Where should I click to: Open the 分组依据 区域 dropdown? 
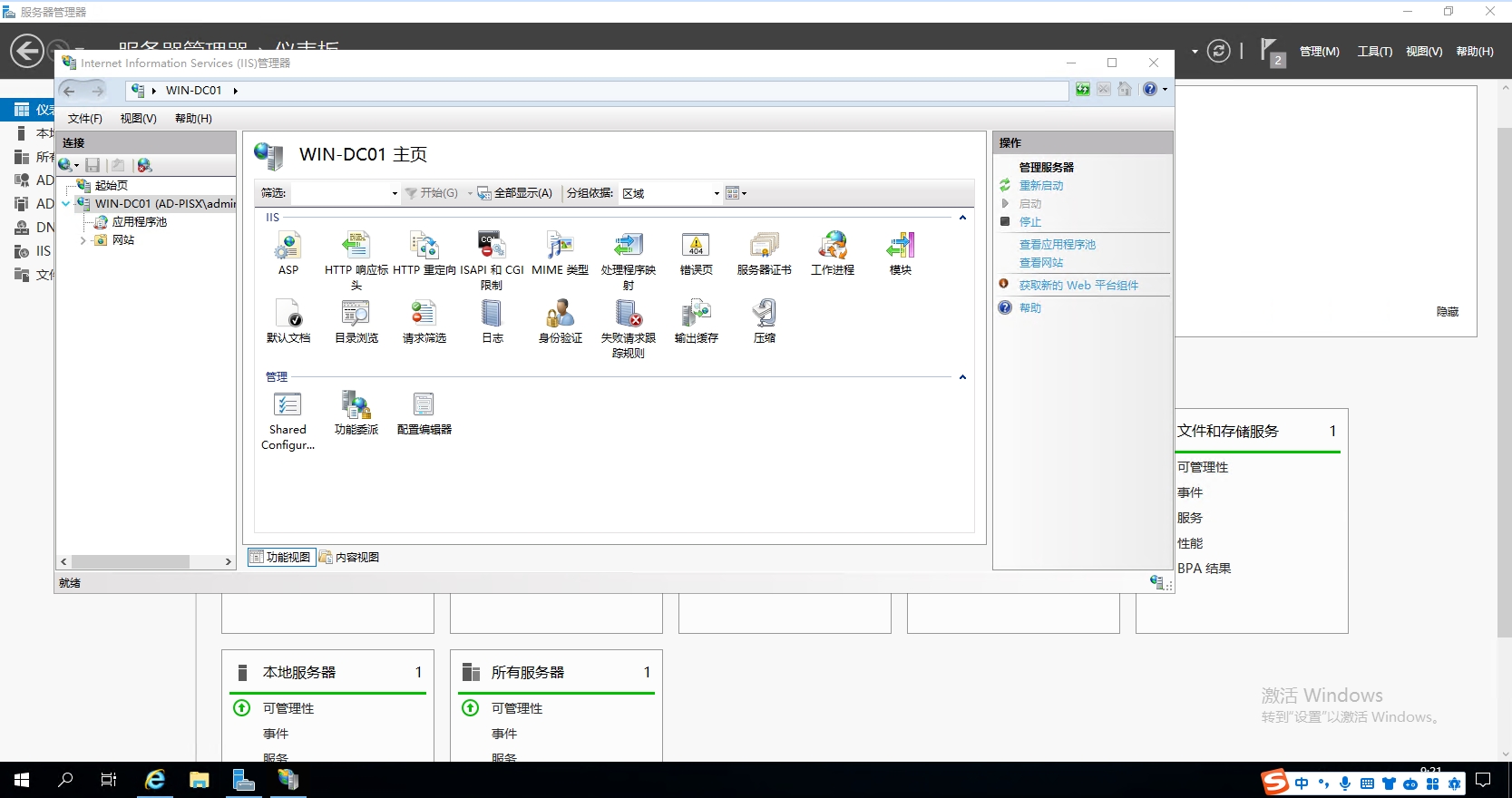[x=716, y=193]
